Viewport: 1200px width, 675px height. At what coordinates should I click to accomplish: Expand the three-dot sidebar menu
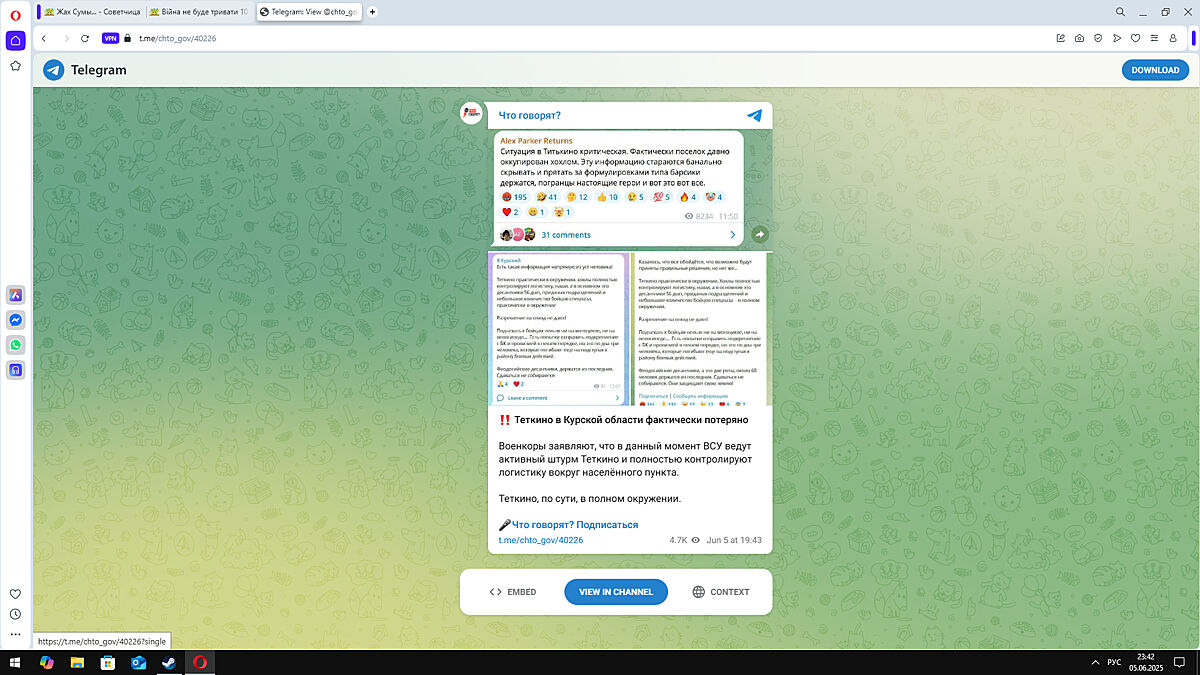coord(15,634)
